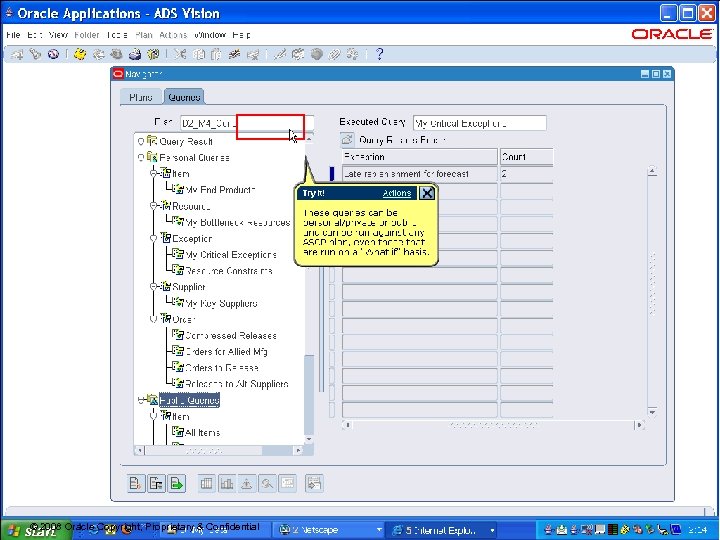Viewport: 720px width, 540px height.
Task: Click the results table horizontal scrollbar right arrow
Action: [x=639, y=425]
